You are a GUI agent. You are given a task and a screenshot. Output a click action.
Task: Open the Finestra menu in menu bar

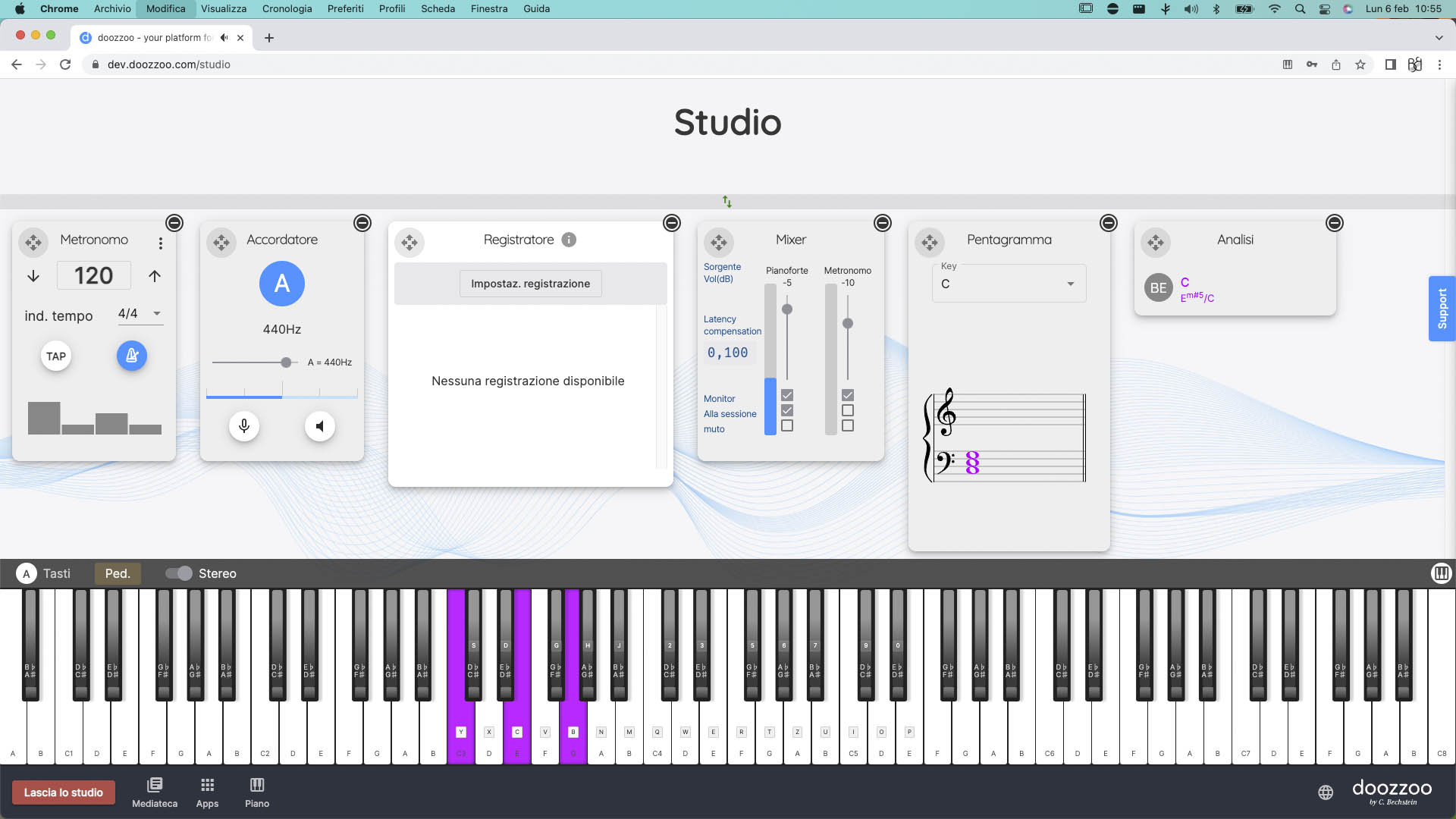click(x=488, y=9)
